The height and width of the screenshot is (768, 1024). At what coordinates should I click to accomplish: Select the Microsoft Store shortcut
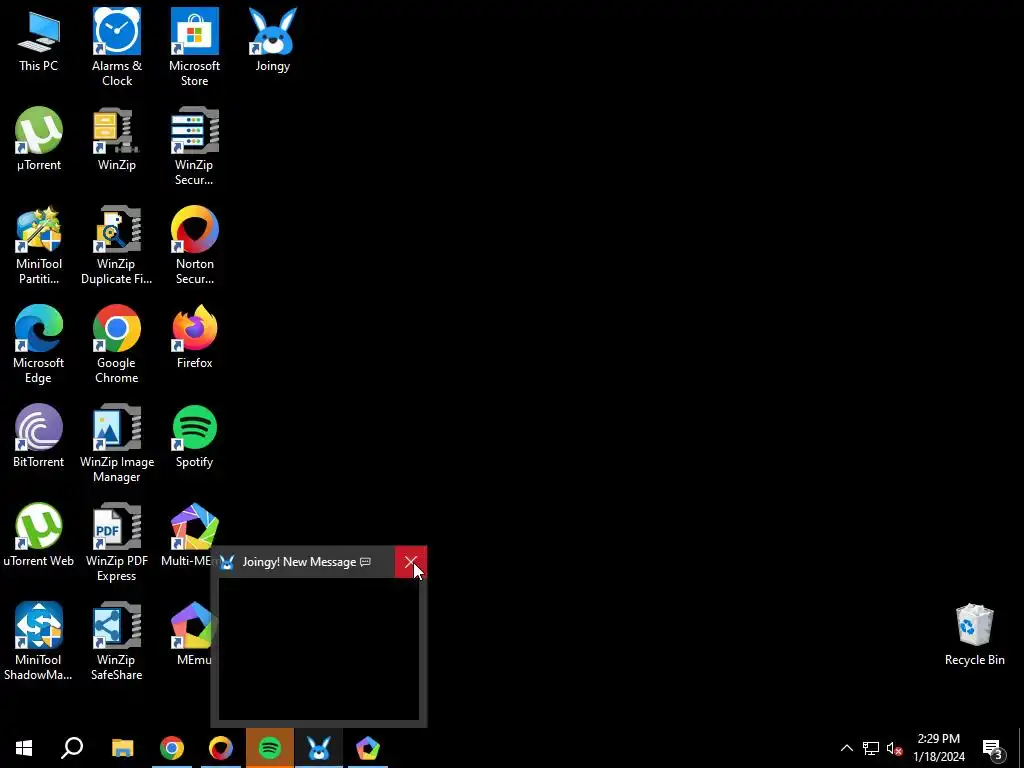[195, 47]
